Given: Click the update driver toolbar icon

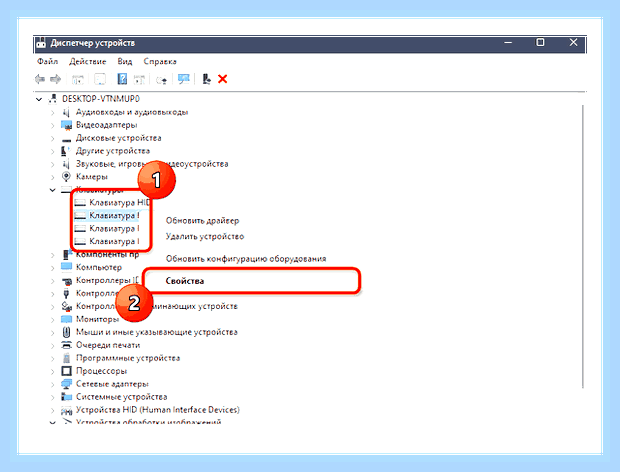Looking at the screenshot, I should 161,79.
